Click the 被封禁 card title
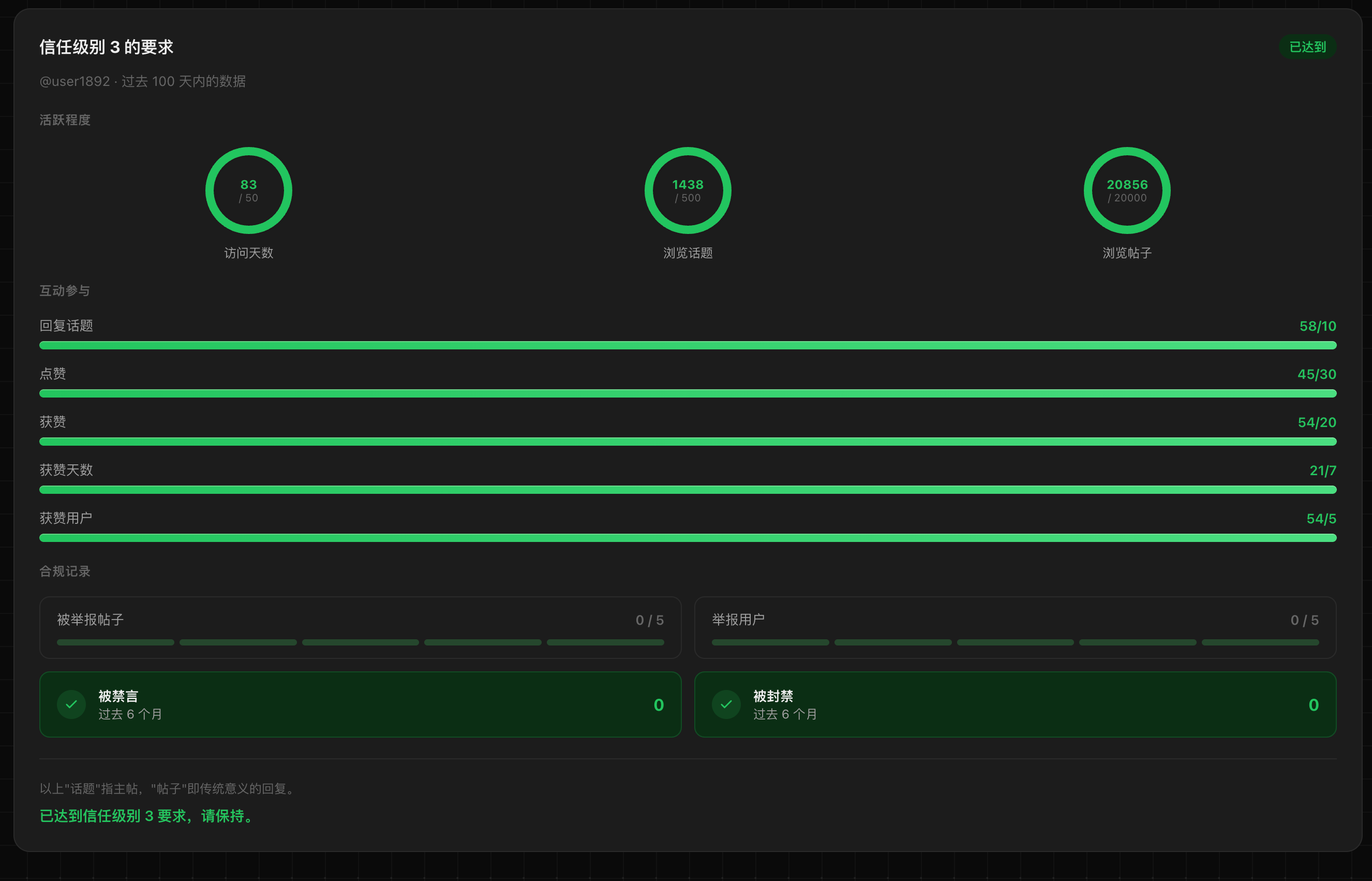The height and width of the screenshot is (881, 1372). pos(773,696)
